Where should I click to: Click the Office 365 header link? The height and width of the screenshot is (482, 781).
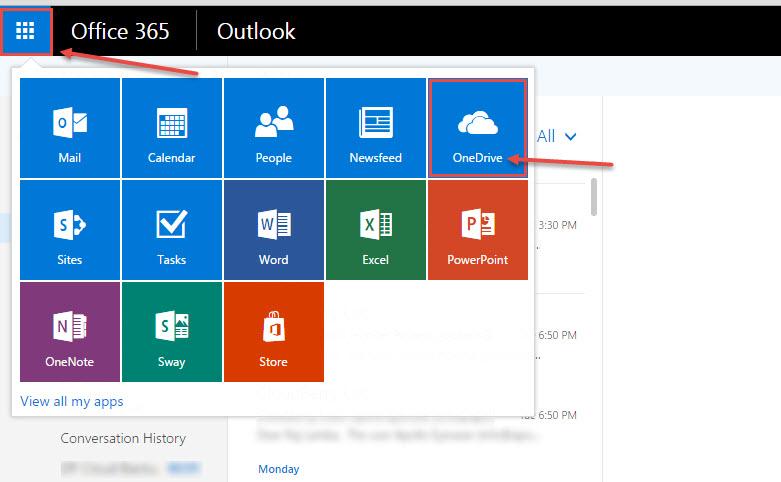click(120, 31)
